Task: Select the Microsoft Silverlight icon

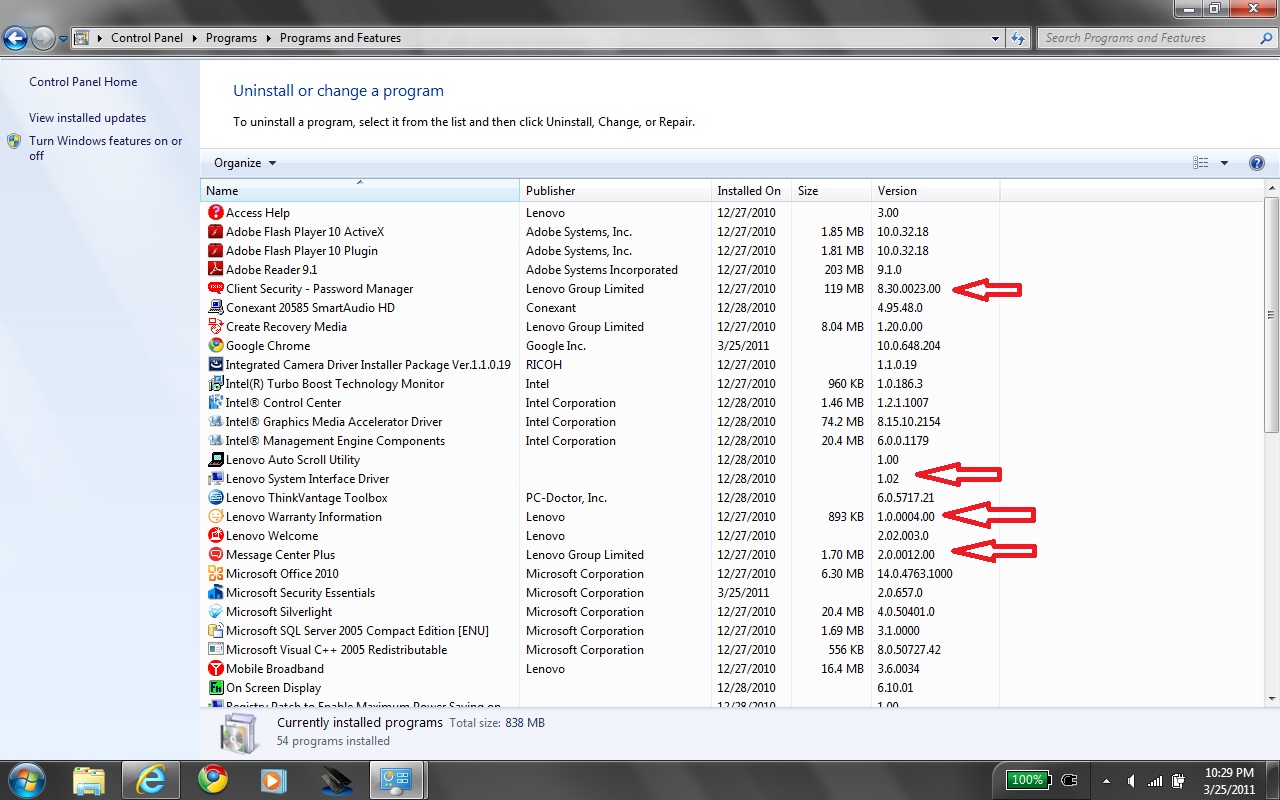Action: point(215,611)
